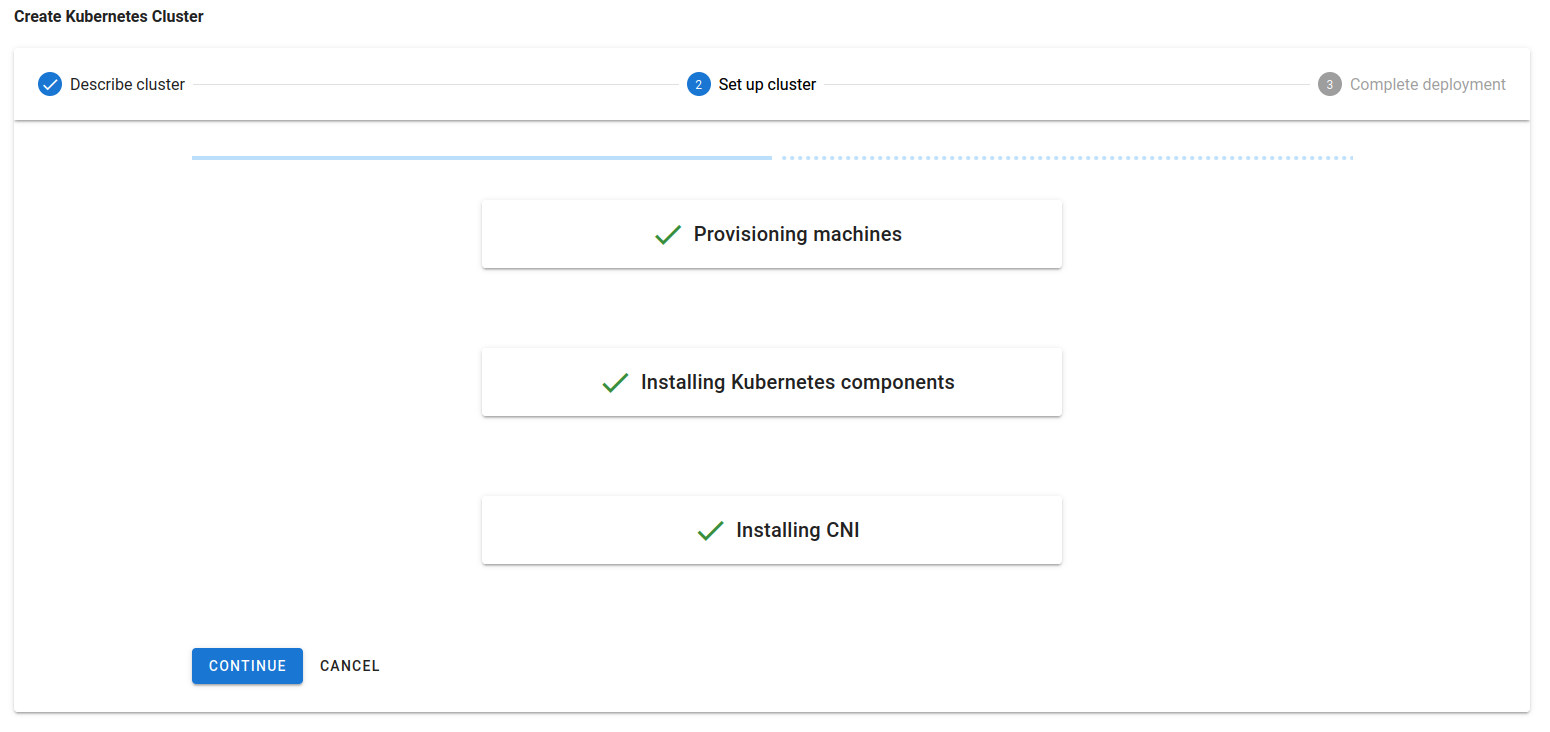Click the Create Kubernetes Cluster title
Screen dimensions: 1550x732
click(x=108, y=17)
